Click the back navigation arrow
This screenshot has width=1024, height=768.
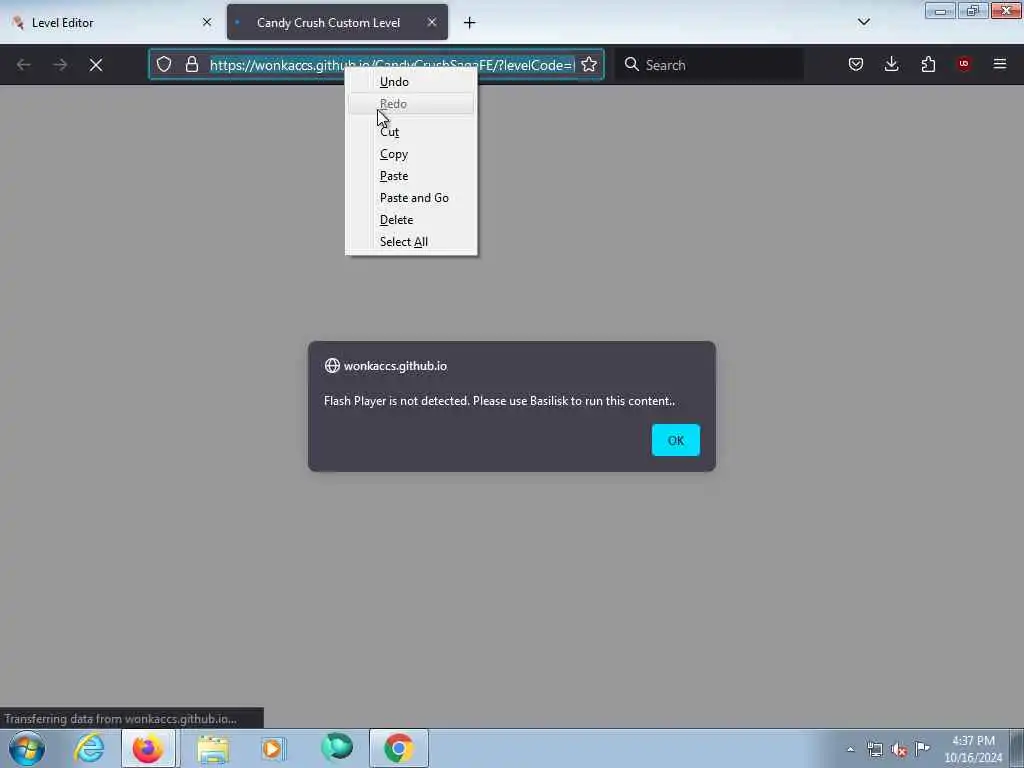click(24, 65)
